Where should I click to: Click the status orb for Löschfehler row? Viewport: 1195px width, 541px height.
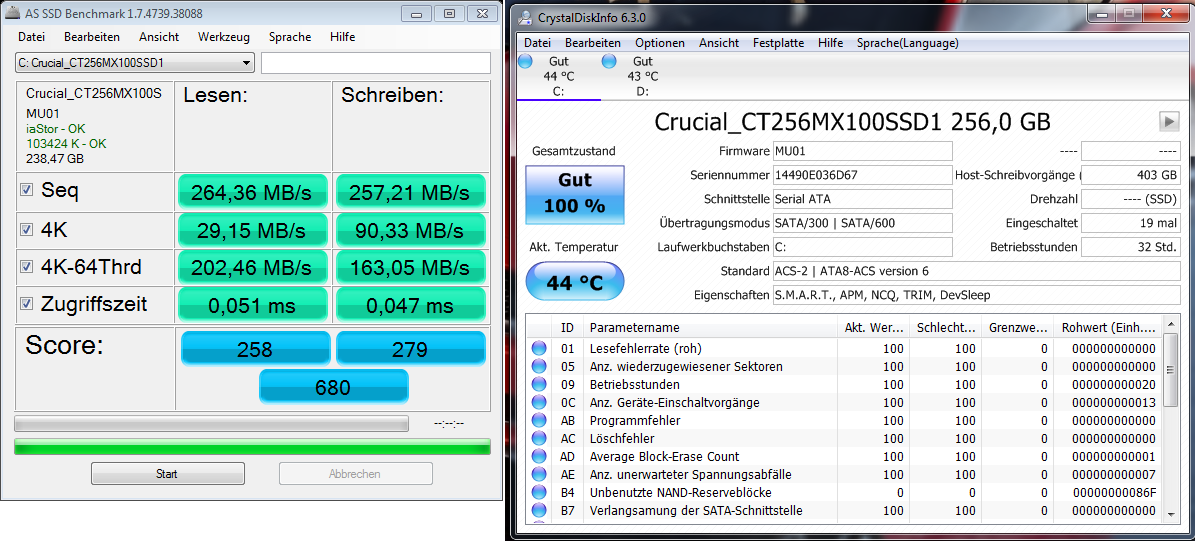coord(539,438)
